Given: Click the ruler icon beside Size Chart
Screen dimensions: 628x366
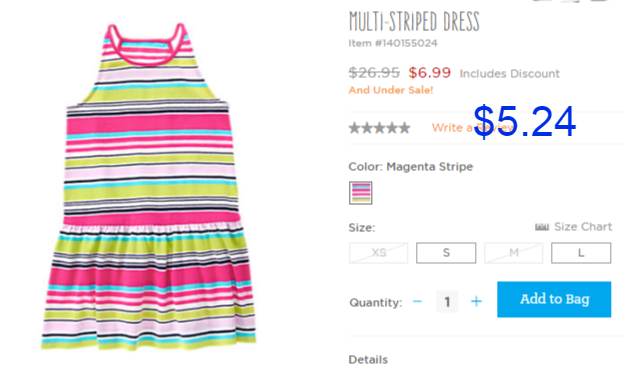Looking at the screenshot, I should pyautogui.click(x=541, y=227).
